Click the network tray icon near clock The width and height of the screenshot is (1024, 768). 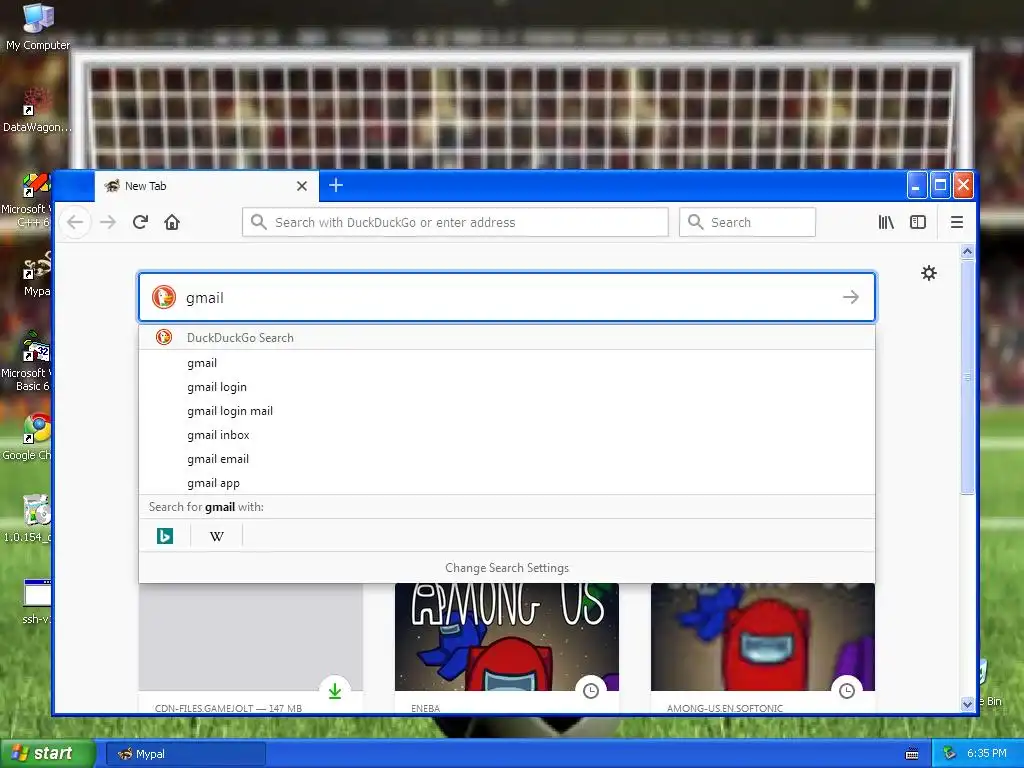[950, 754]
